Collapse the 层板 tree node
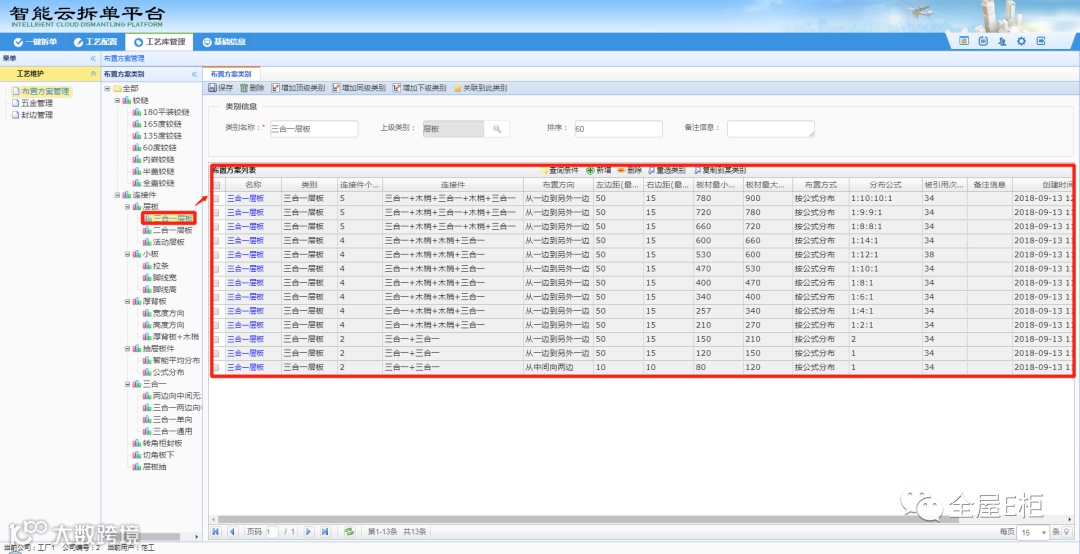The width and height of the screenshot is (1080, 554). tap(127, 207)
